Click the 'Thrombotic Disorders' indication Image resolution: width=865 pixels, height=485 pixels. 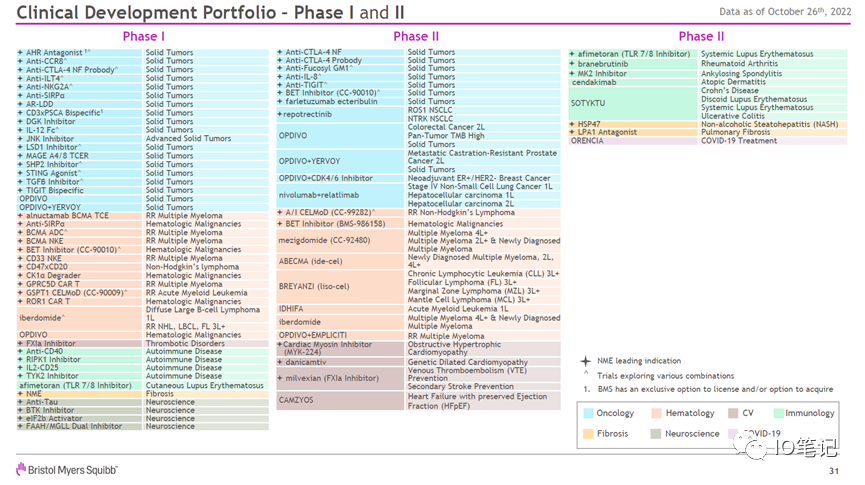[x=185, y=343]
